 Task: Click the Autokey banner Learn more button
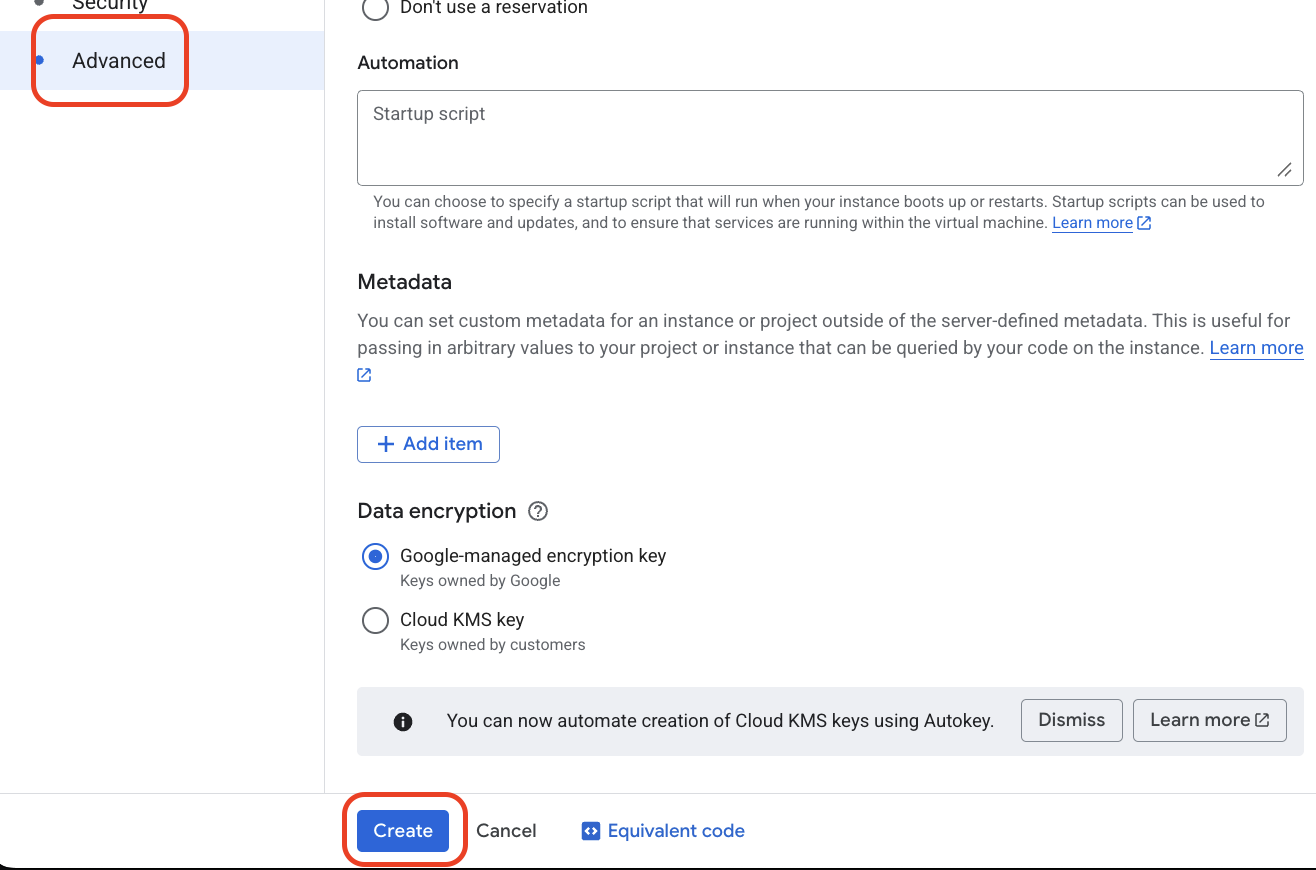(x=1209, y=720)
